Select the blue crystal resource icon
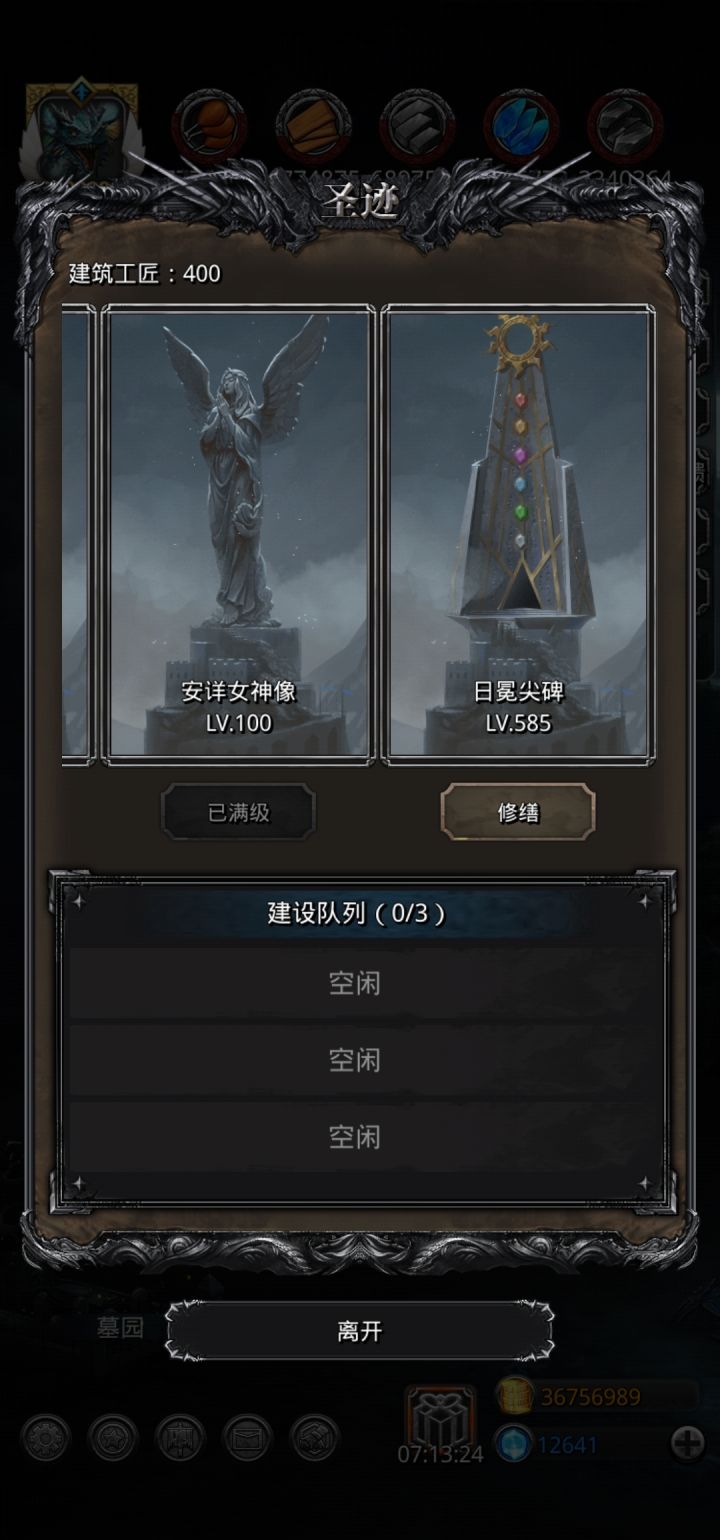Image resolution: width=720 pixels, height=1540 pixels. pos(521,126)
